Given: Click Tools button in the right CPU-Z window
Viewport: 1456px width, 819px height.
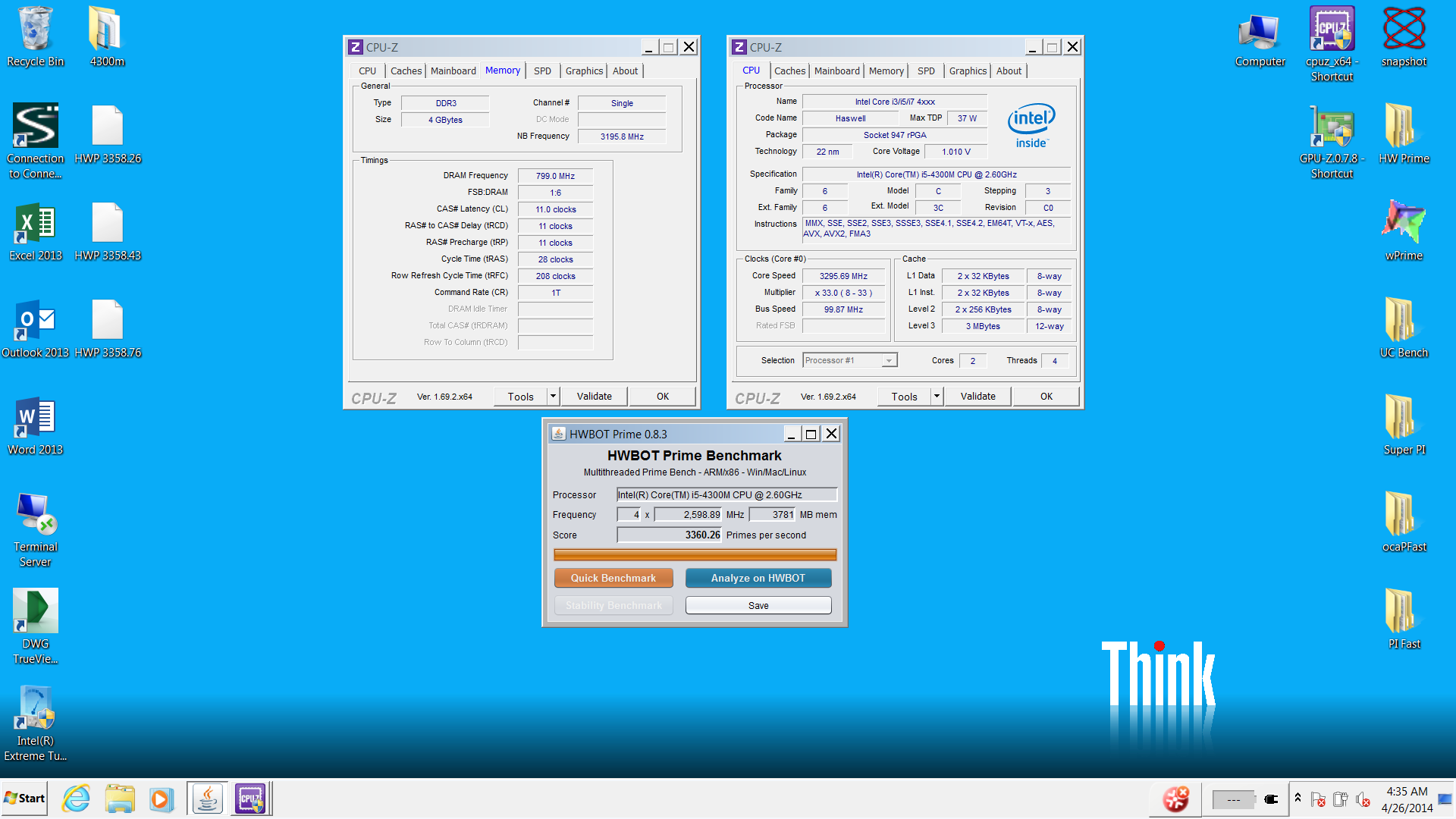Looking at the screenshot, I should point(905,396).
